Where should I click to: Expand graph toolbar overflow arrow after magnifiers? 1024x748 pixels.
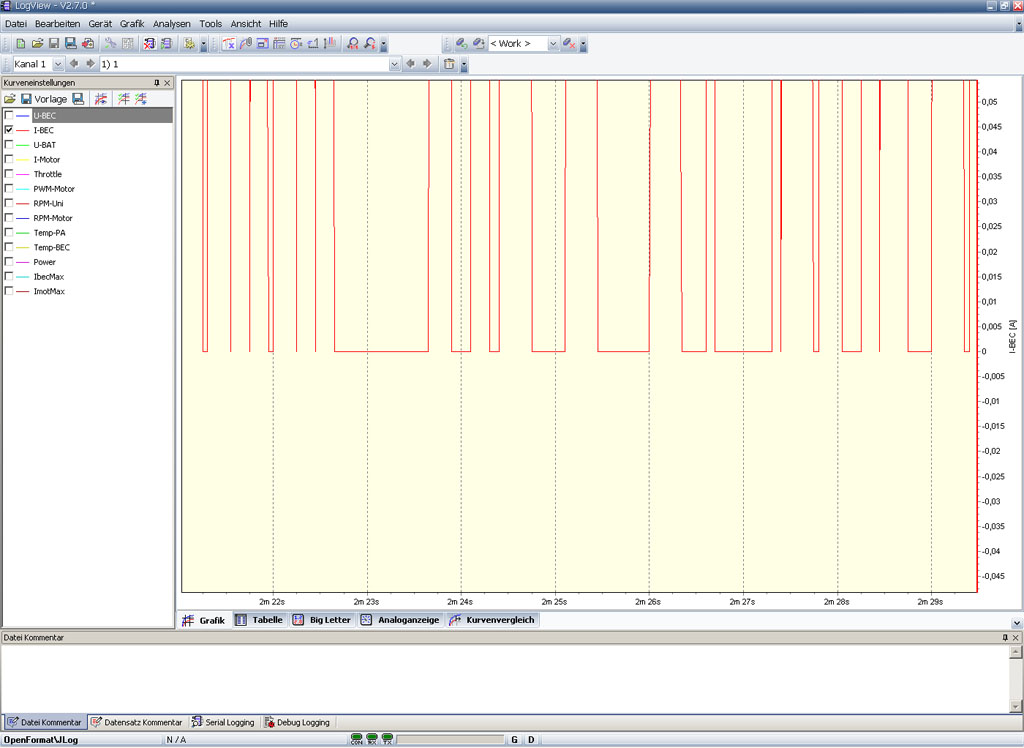click(x=384, y=44)
